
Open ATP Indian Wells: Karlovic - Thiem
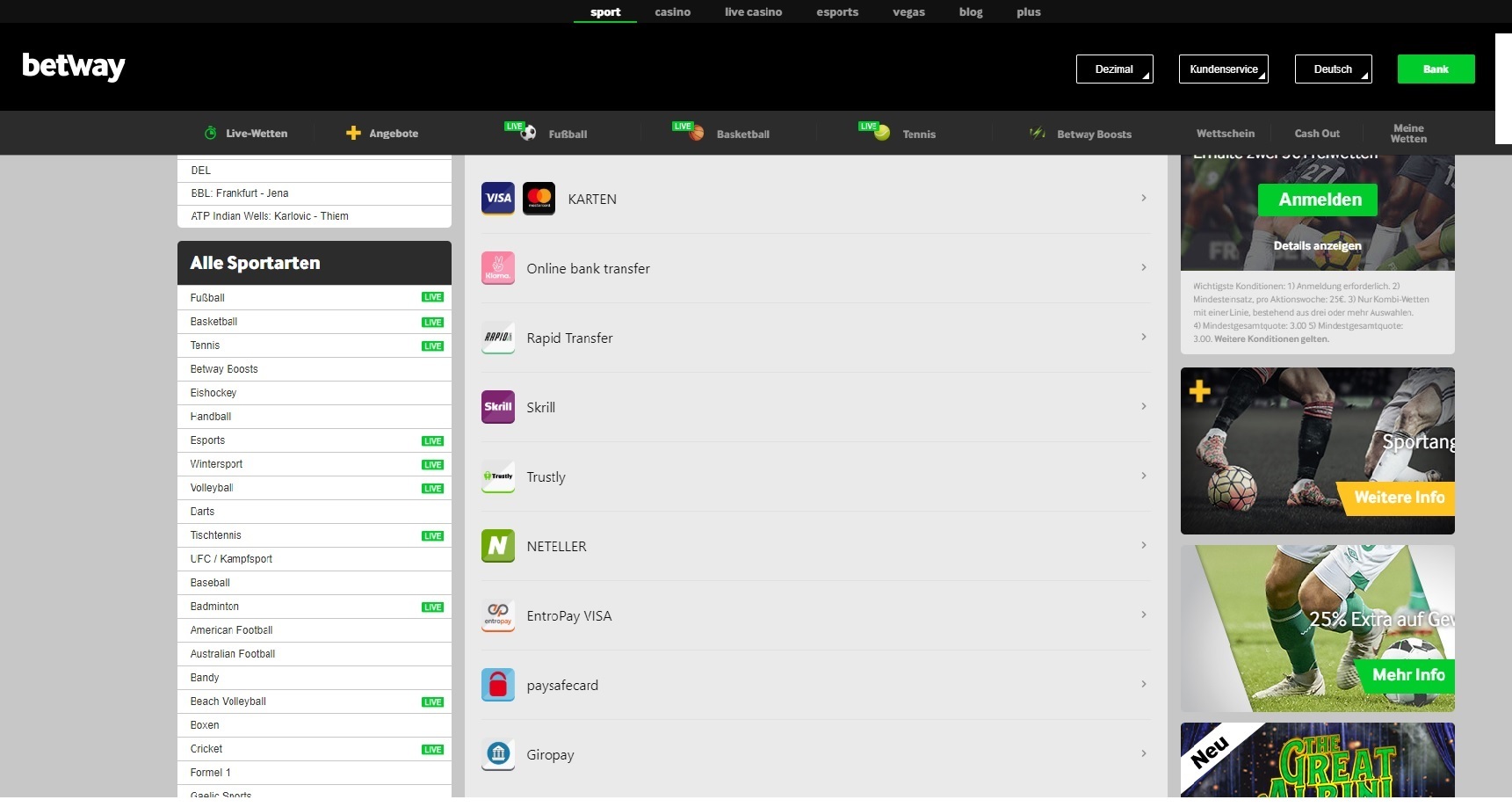pyautogui.click(x=315, y=216)
